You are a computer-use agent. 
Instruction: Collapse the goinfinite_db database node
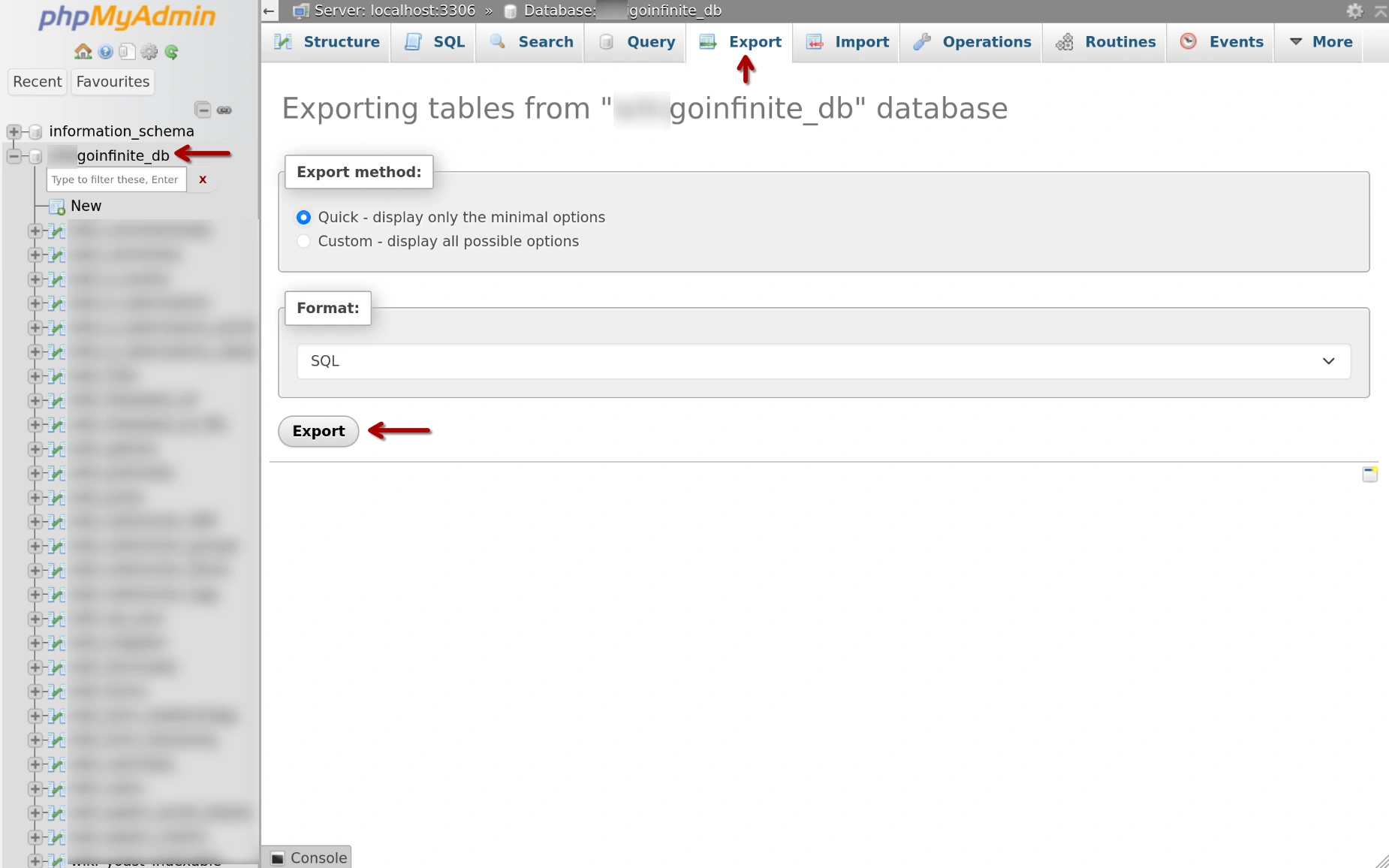coord(14,156)
